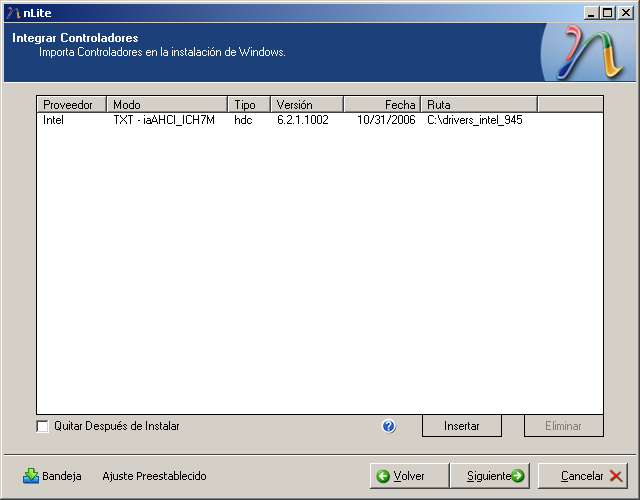
Task: Click the Tipo column header
Action: 249,104
